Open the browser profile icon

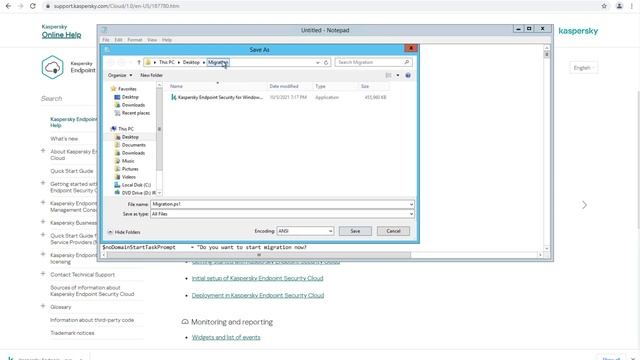click(x=619, y=6)
